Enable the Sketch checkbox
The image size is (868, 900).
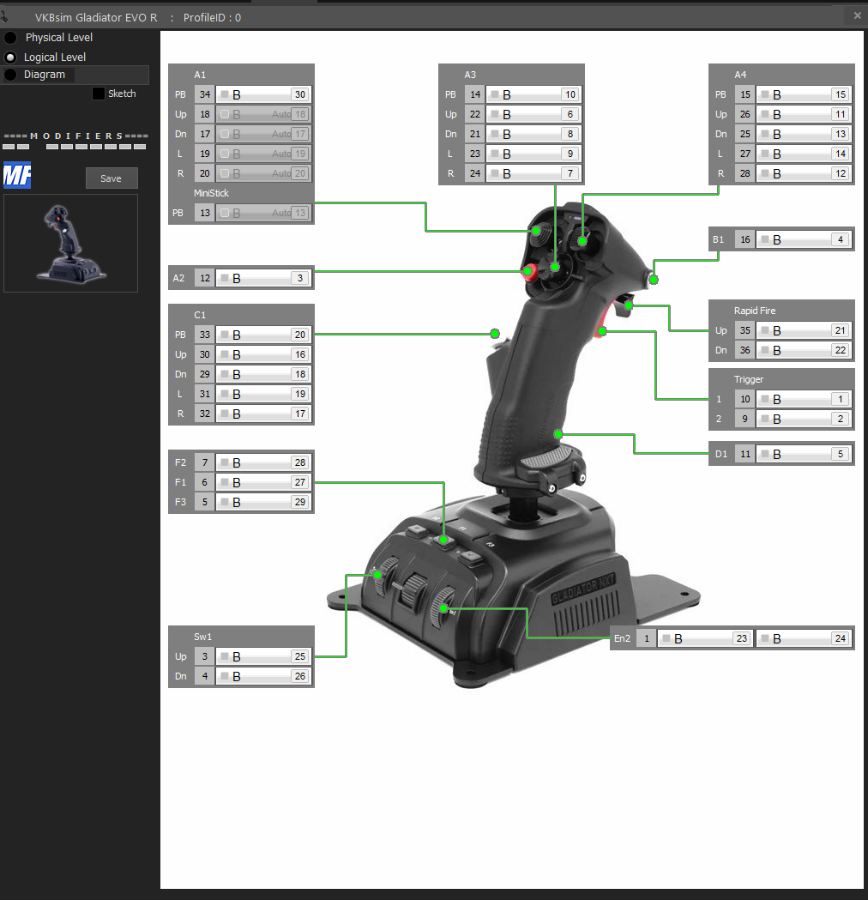click(x=98, y=94)
